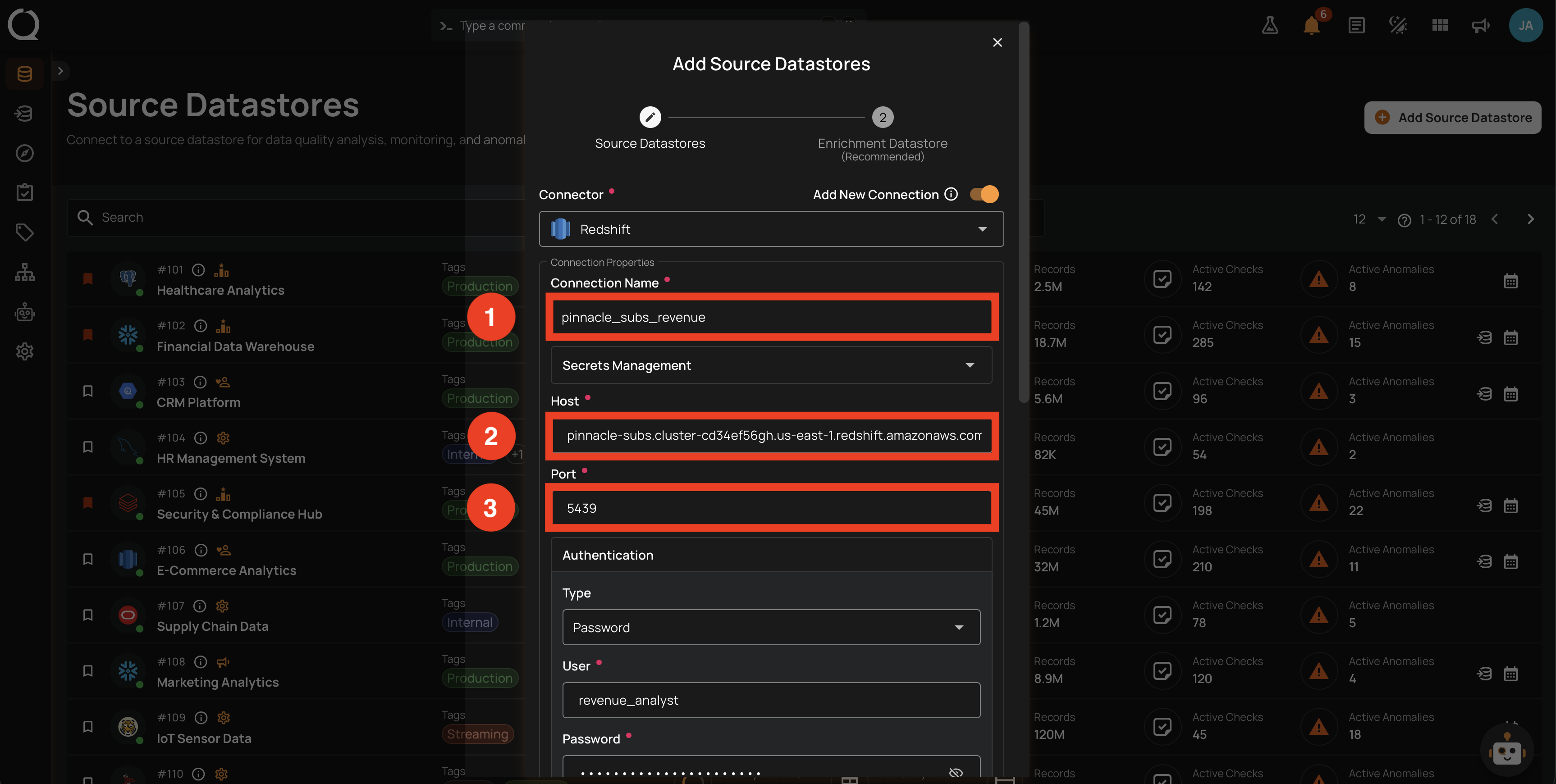This screenshot has width=1556, height=784.
Task: Toggle bookmark on Supply Chain Data
Action: (x=87, y=615)
